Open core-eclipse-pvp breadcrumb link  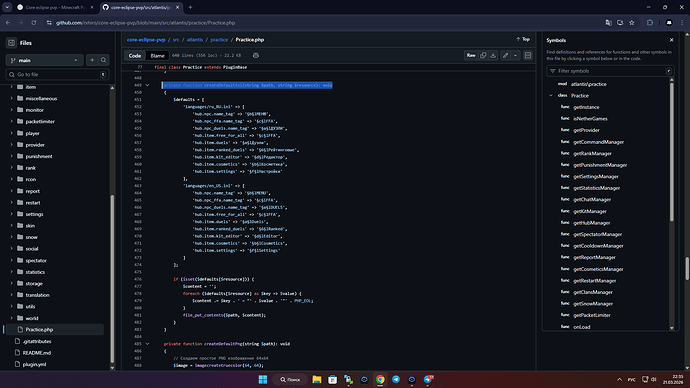tap(146, 40)
